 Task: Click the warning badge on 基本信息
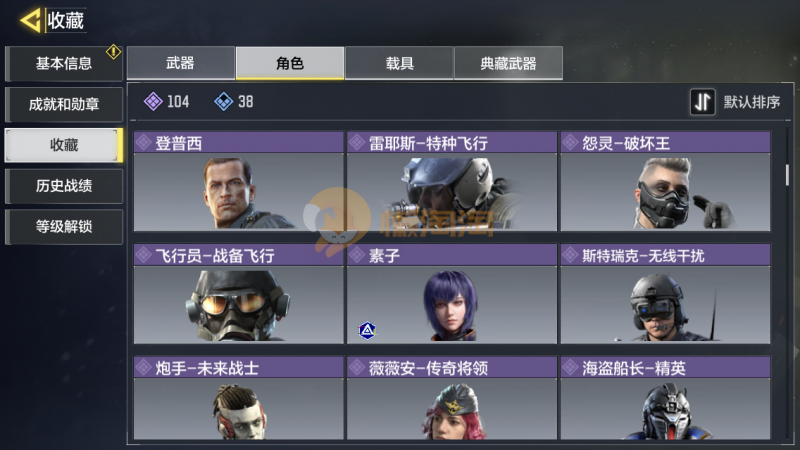113,52
